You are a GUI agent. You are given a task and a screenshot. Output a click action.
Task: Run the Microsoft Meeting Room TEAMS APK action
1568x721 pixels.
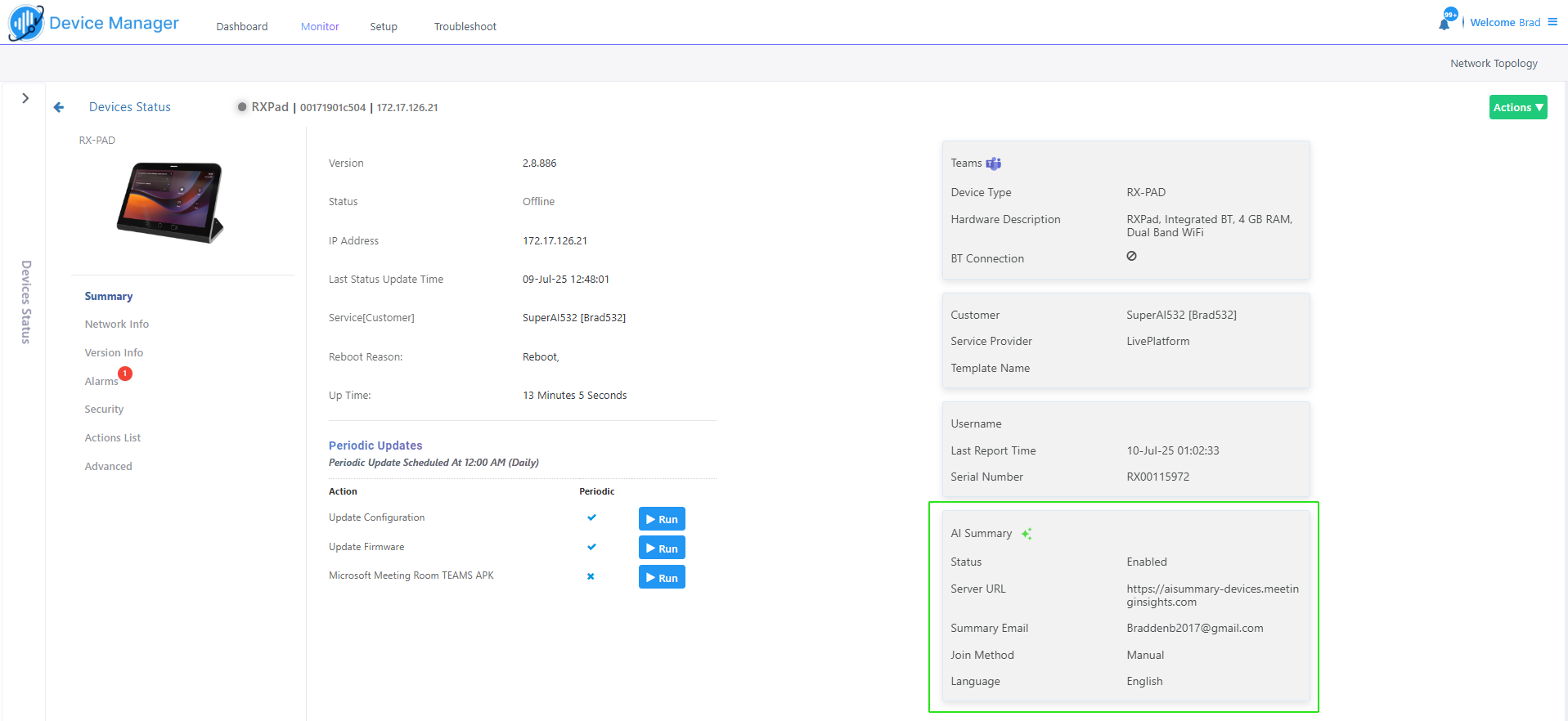click(x=662, y=577)
